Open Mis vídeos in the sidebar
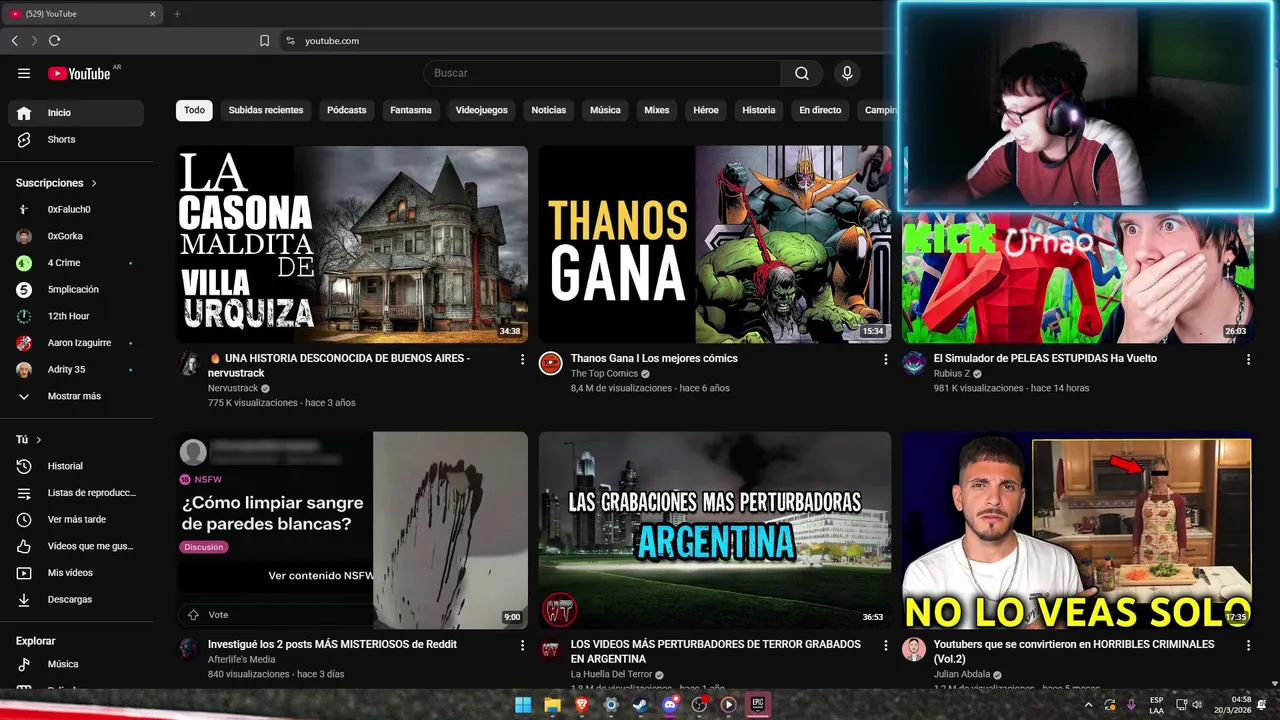The height and width of the screenshot is (720, 1280). click(76, 573)
